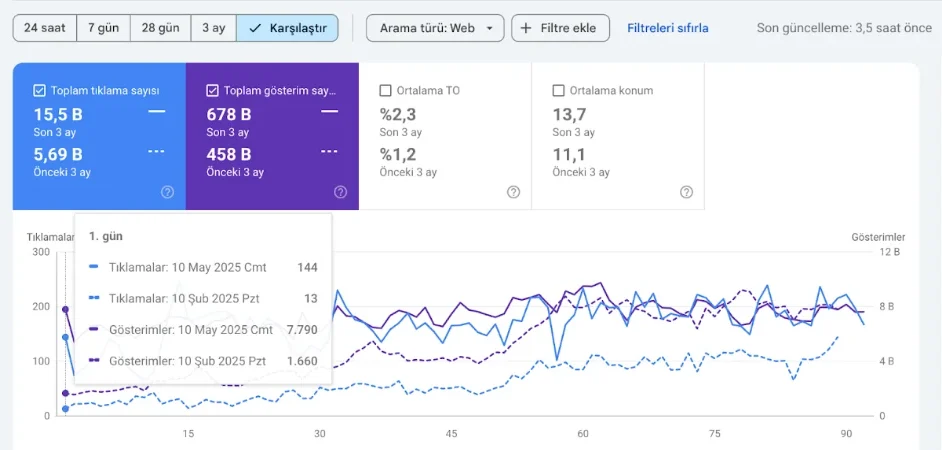Enable the Ortalama konum checkbox

coord(559,90)
